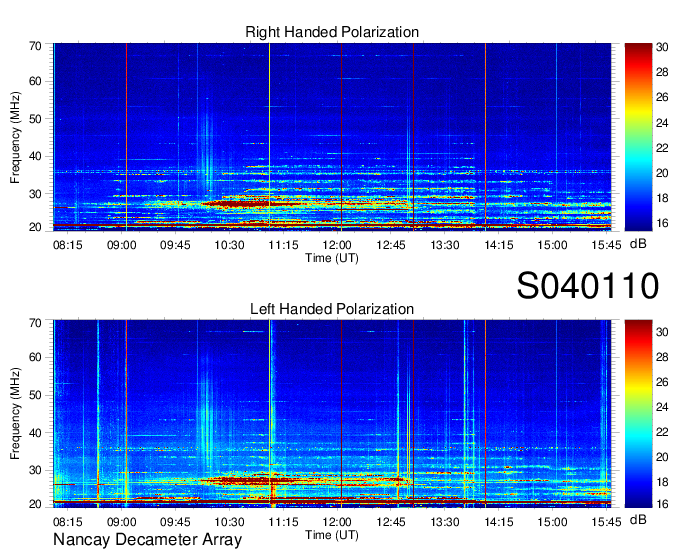Click the 14:15 tick under Left Handed plot
The height and width of the screenshot is (552, 680).
[499, 522]
